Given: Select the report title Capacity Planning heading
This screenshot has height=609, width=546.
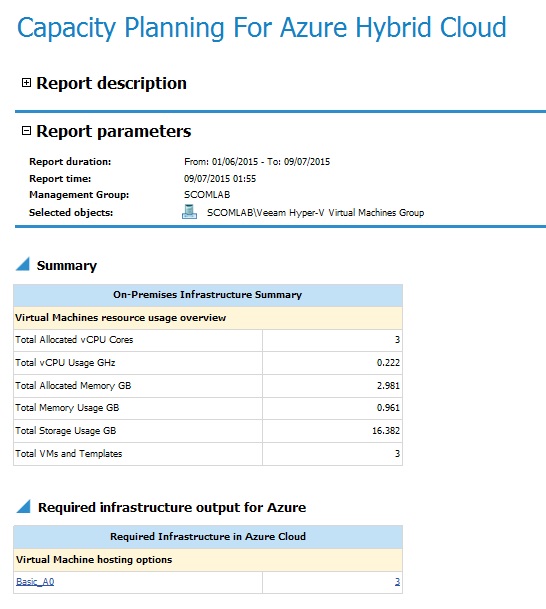Looking at the screenshot, I should pos(262,28).
